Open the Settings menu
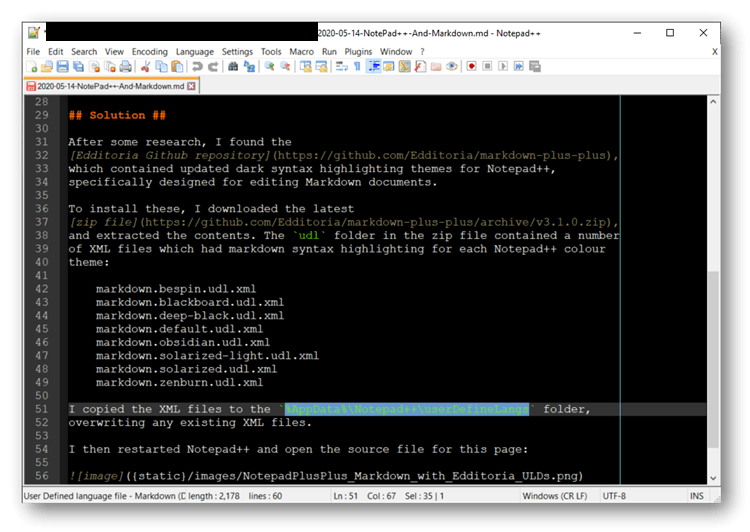This screenshot has height=532, width=750. point(237,52)
